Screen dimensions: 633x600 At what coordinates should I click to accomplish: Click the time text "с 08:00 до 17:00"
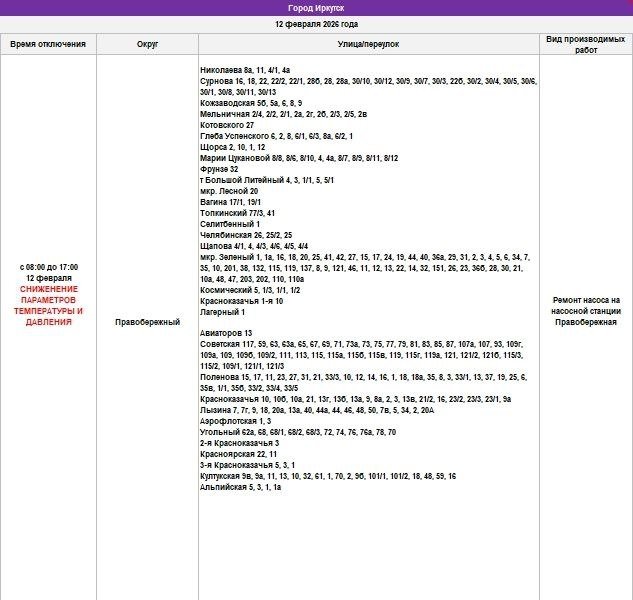tap(48, 267)
